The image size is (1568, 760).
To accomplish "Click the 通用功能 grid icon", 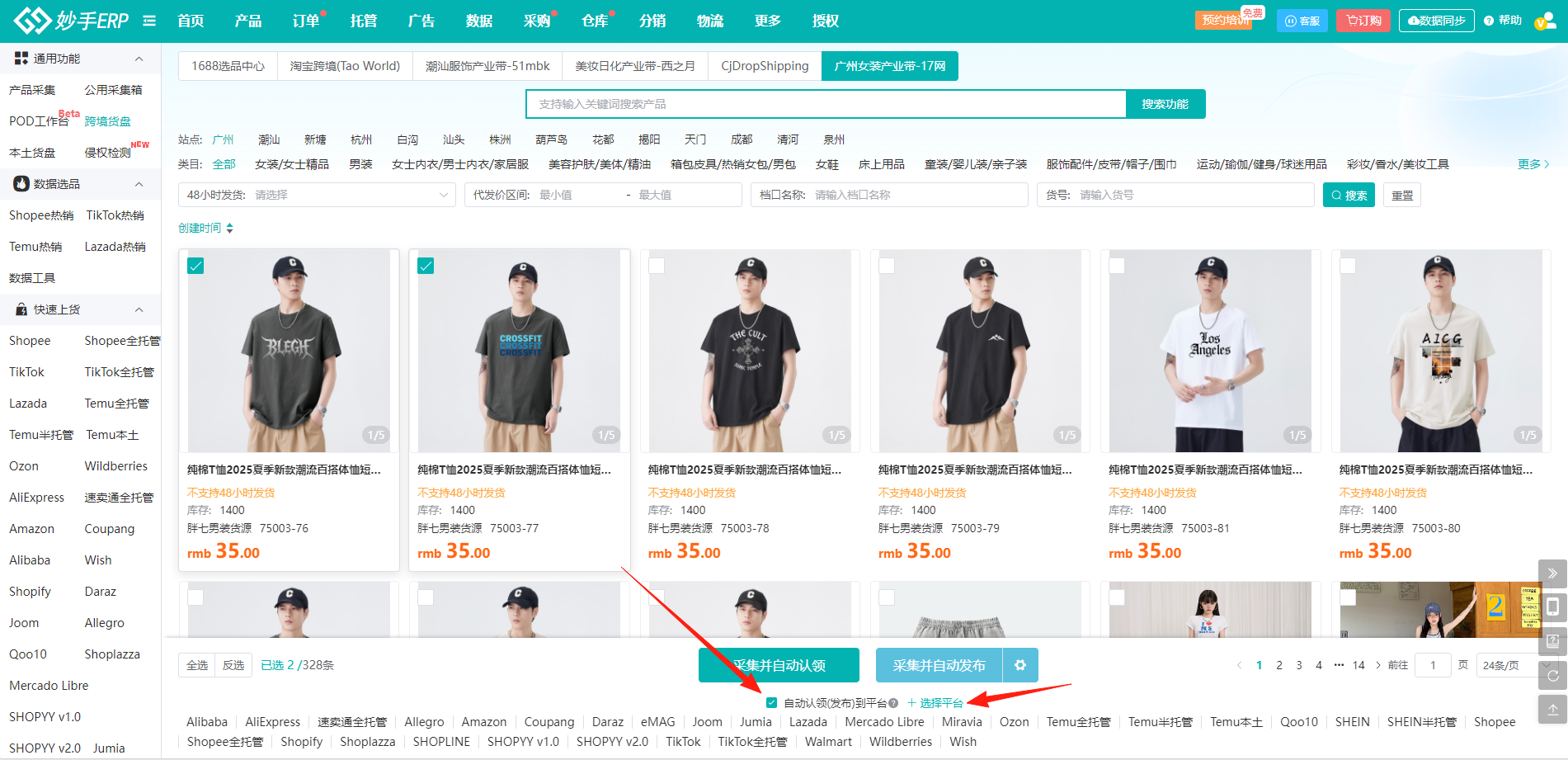I will pos(21,59).
